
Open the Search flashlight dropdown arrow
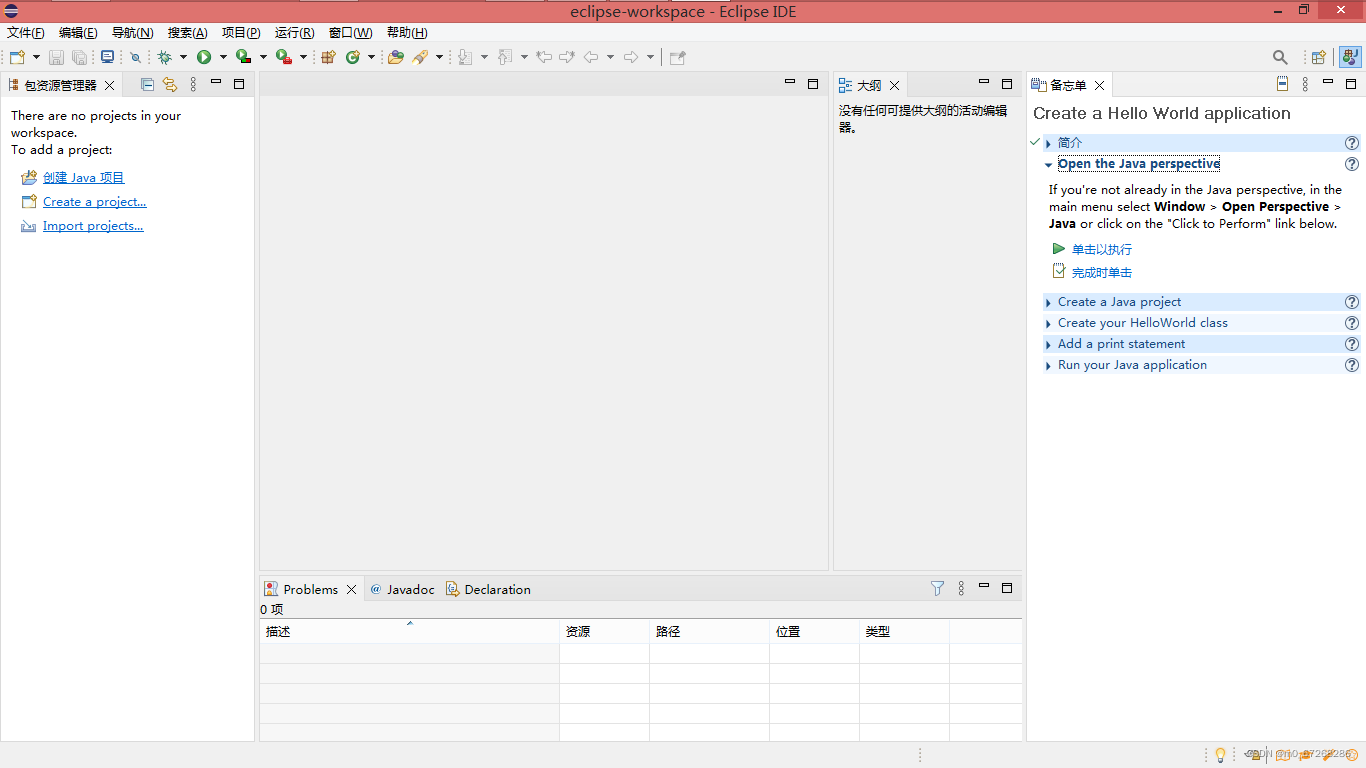click(439, 57)
